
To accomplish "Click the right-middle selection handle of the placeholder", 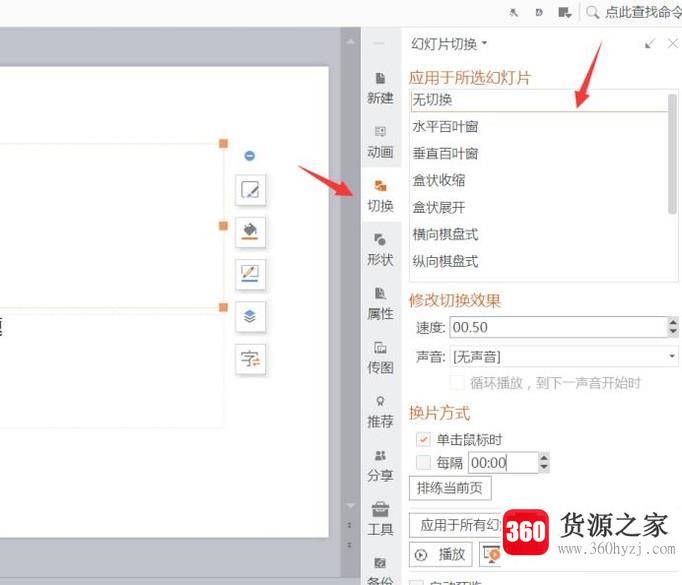I will pos(223,226).
